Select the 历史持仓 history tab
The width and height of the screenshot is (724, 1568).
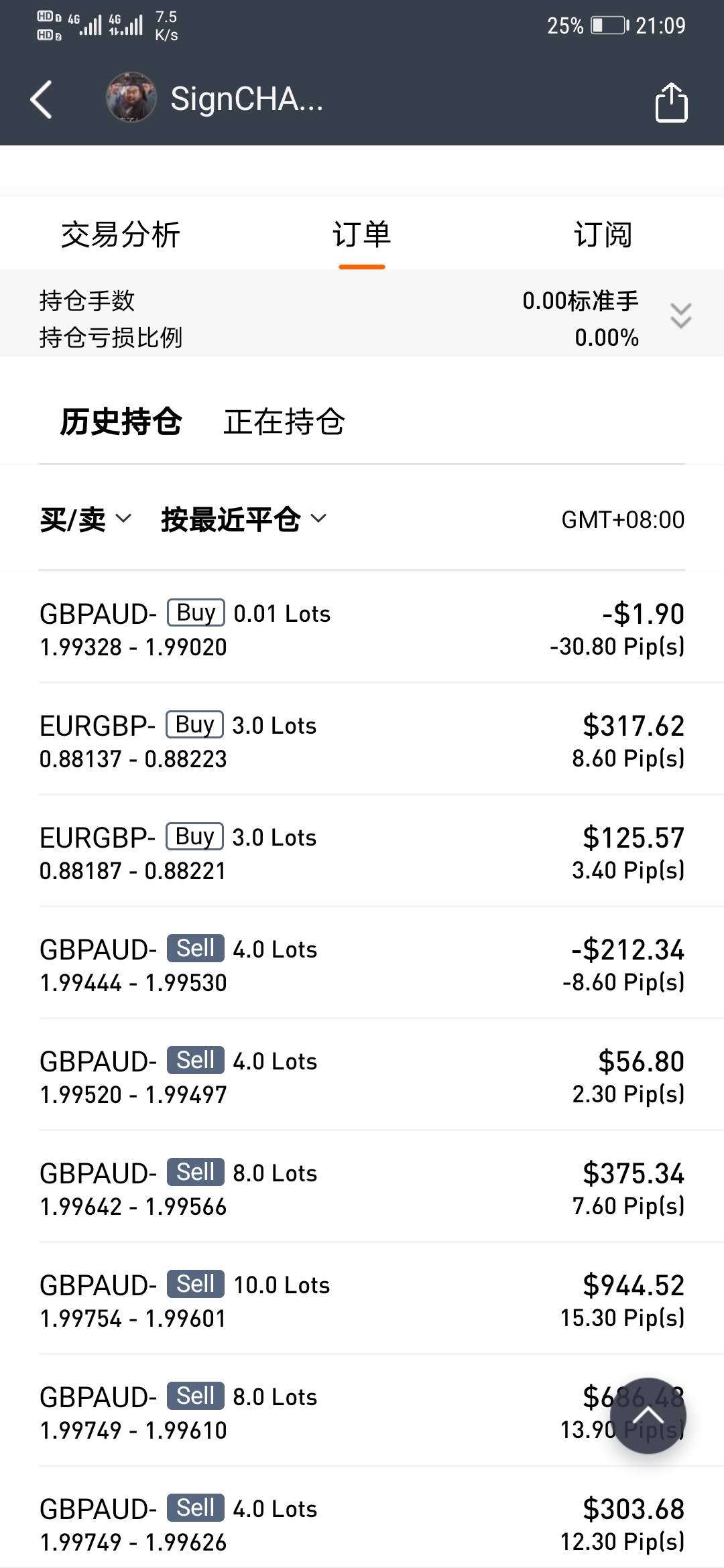[121, 422]
